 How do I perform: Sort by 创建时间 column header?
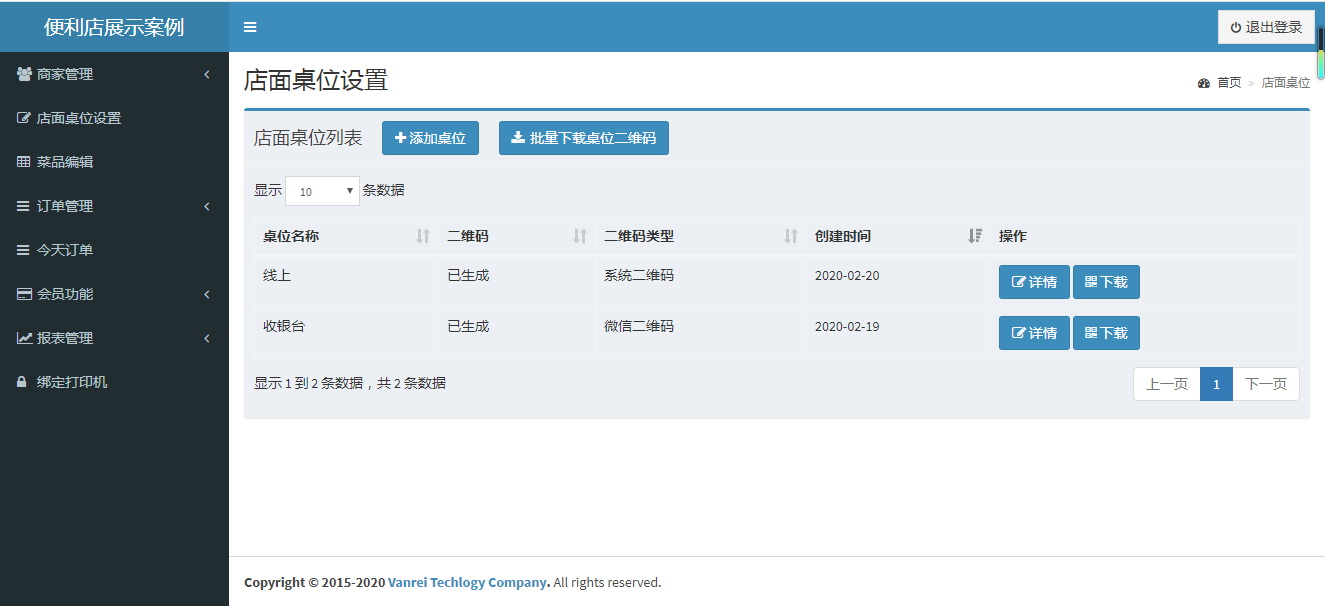[898, 236]
